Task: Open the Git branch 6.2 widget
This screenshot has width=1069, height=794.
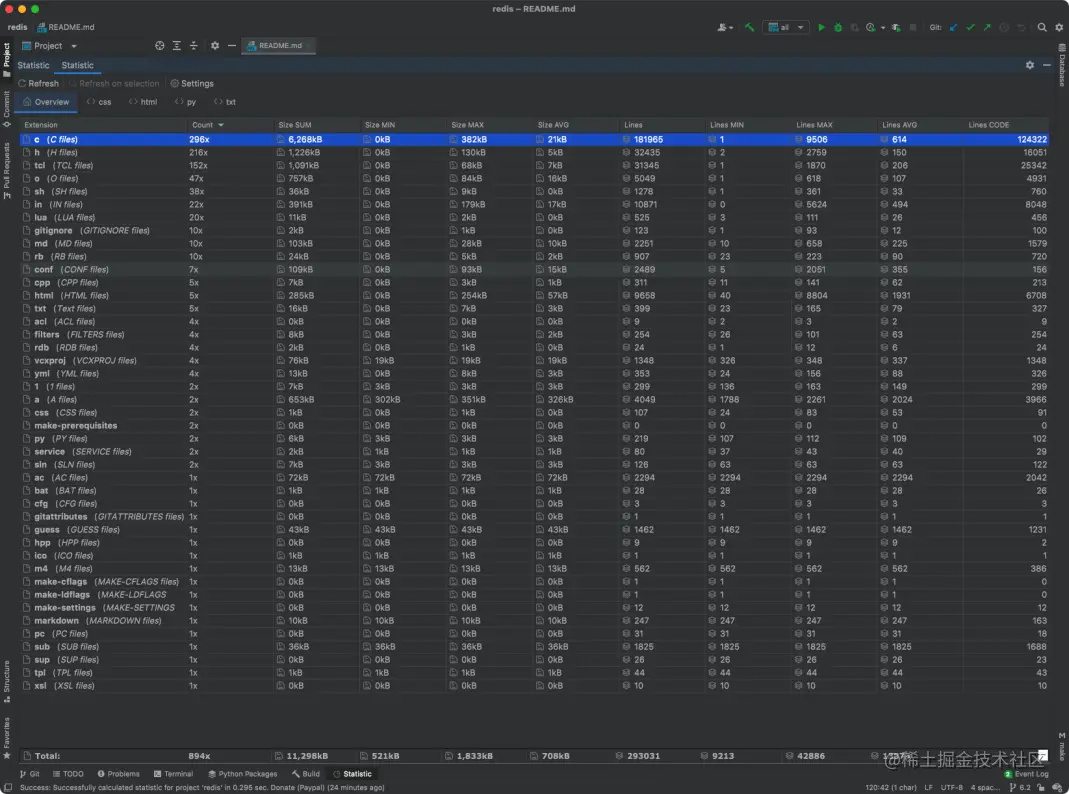Action: 1020,787
